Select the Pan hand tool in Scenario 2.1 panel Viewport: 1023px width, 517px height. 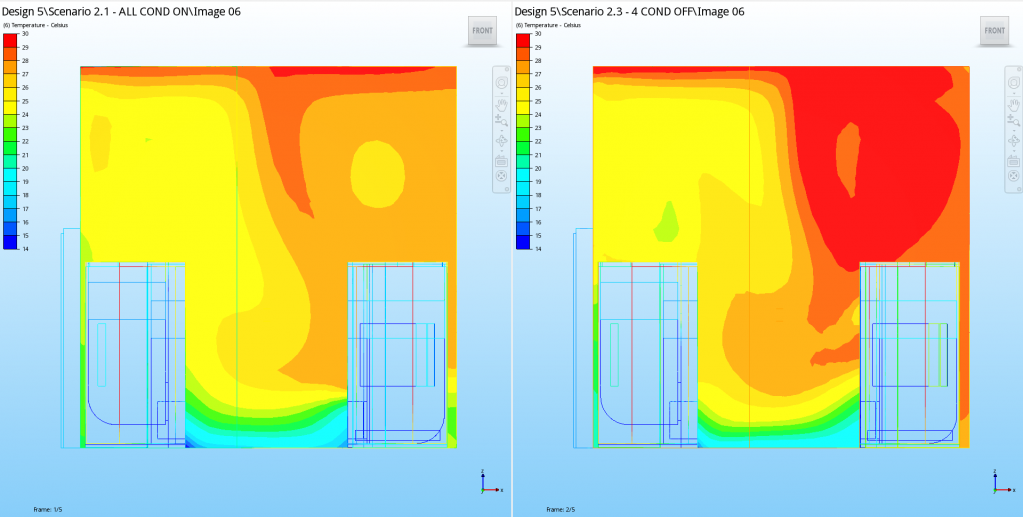(x=502, y=106)
